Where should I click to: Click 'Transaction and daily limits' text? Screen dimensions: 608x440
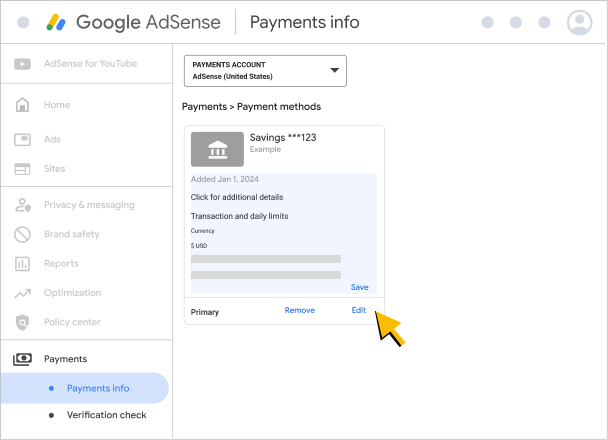239,216
